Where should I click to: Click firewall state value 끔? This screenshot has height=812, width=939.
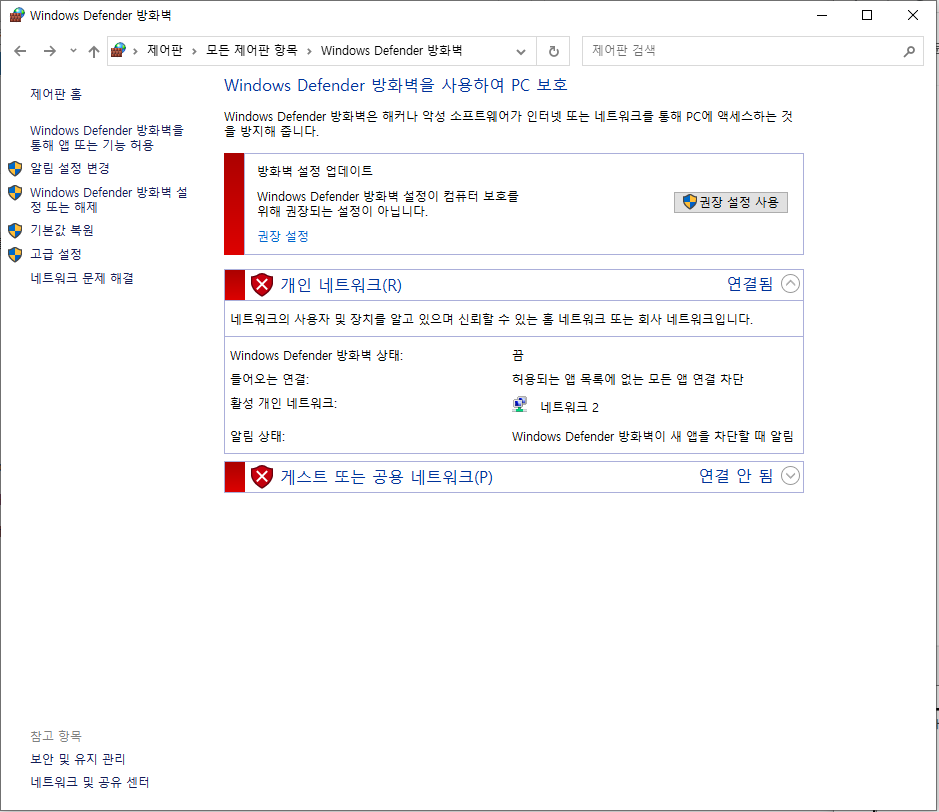[518, 356]
